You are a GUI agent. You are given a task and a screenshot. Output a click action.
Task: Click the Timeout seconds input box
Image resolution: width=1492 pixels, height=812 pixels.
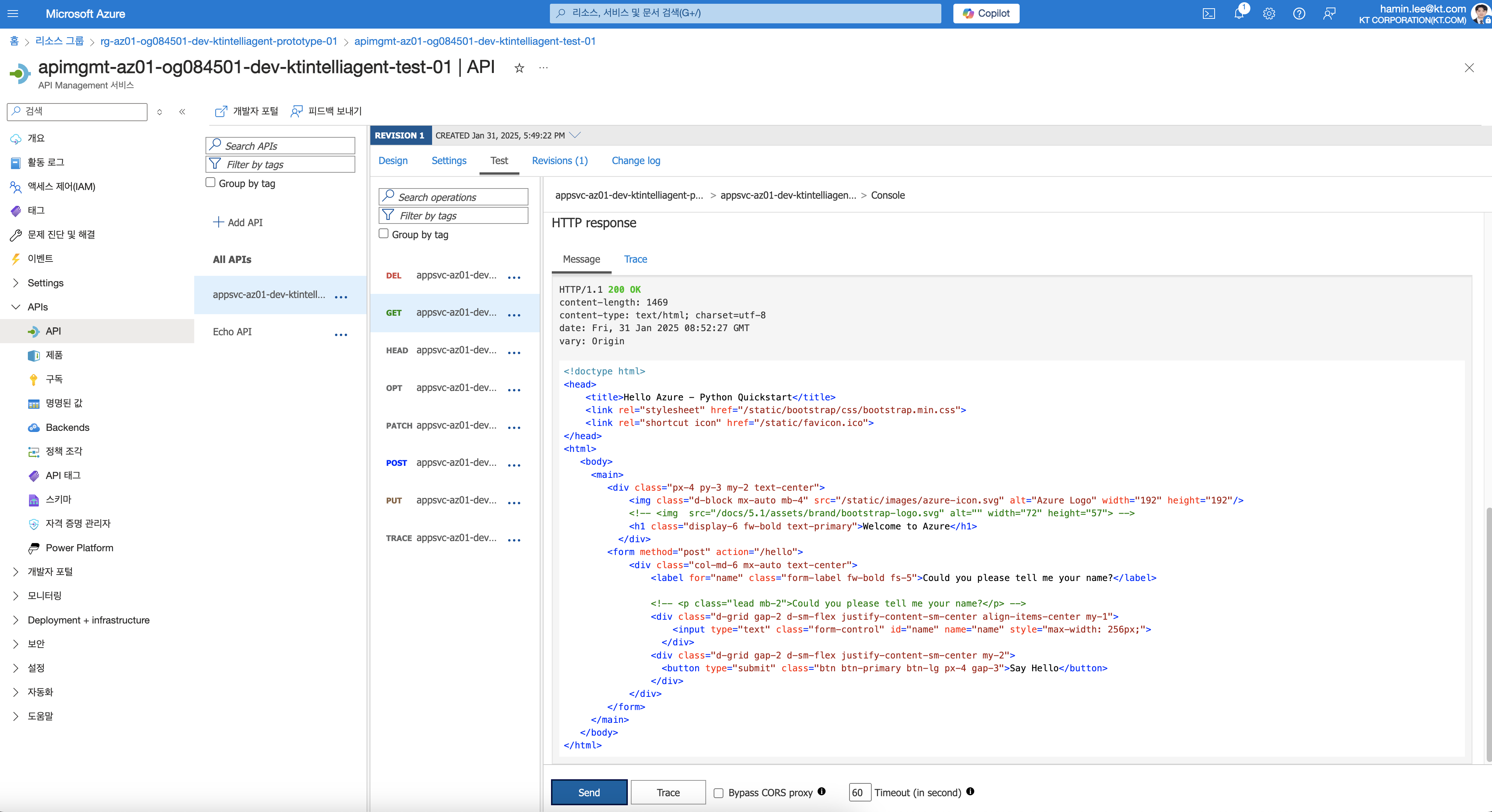(860, 792)
